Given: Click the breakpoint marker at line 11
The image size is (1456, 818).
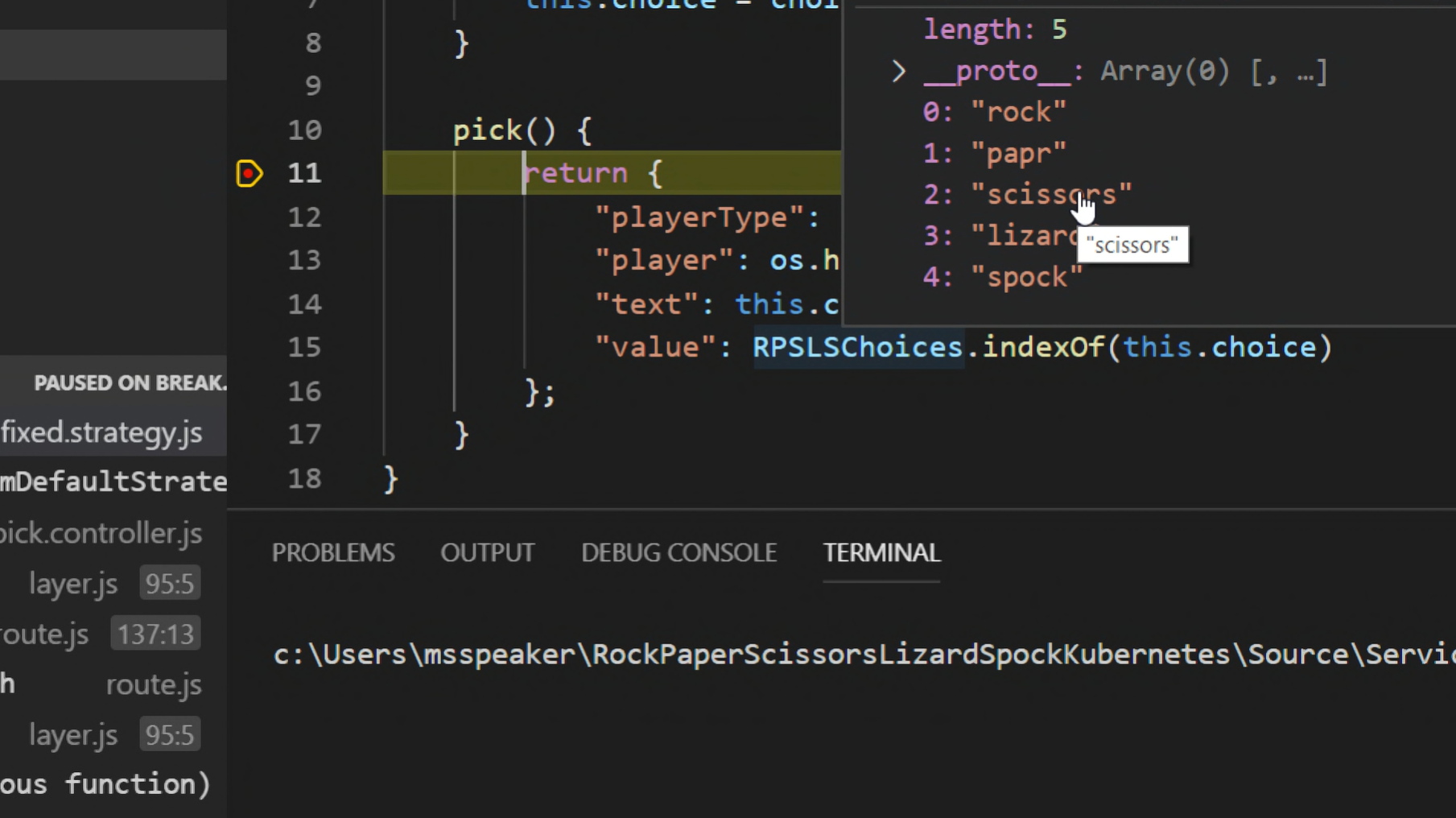Looking at the screenshot, I should click(250, 173).
